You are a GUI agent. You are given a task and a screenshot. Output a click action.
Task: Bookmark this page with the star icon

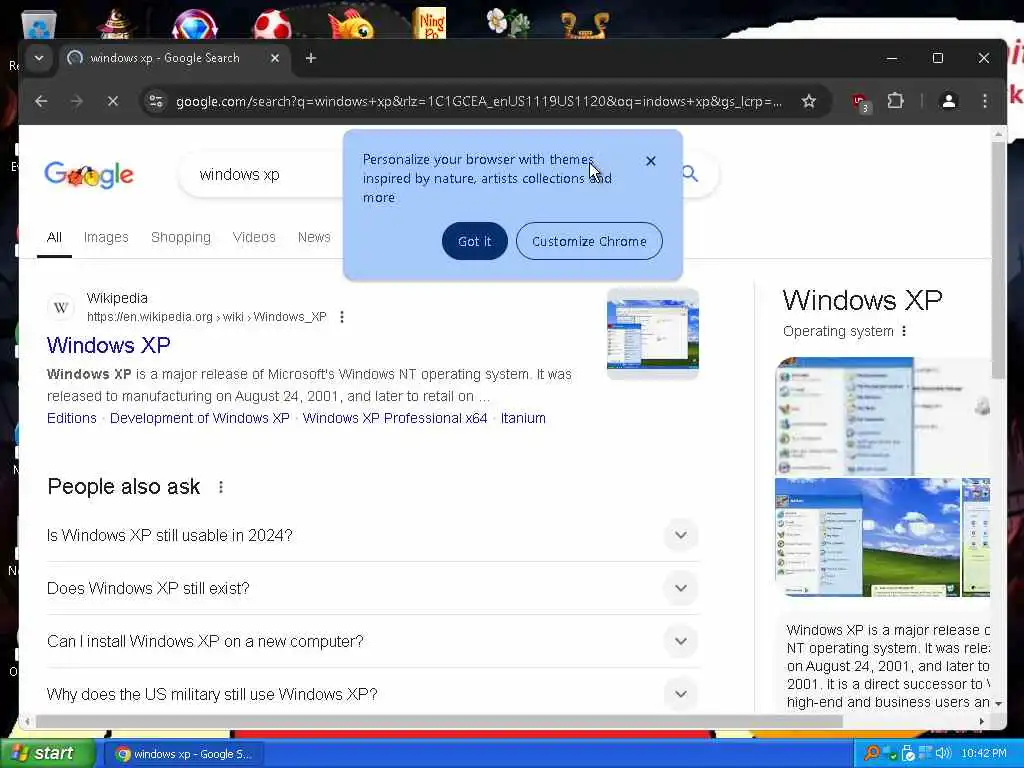[808, 101]
